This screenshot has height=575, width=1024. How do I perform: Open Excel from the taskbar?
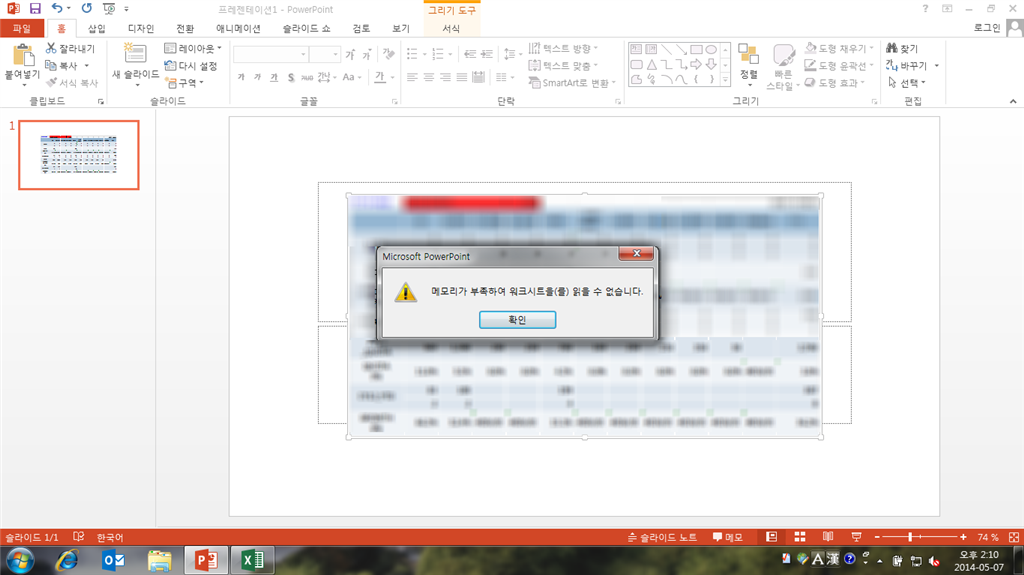point(253,561)
